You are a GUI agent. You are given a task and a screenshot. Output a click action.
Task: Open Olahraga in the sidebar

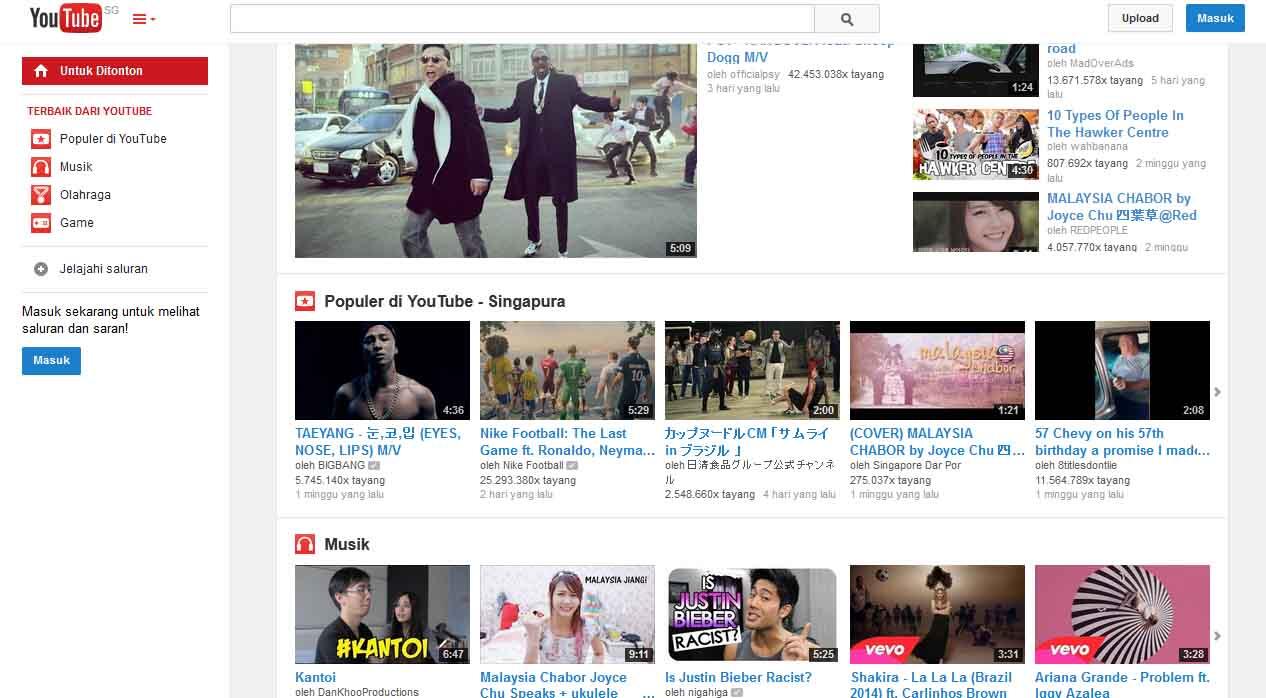coord(85,195)
